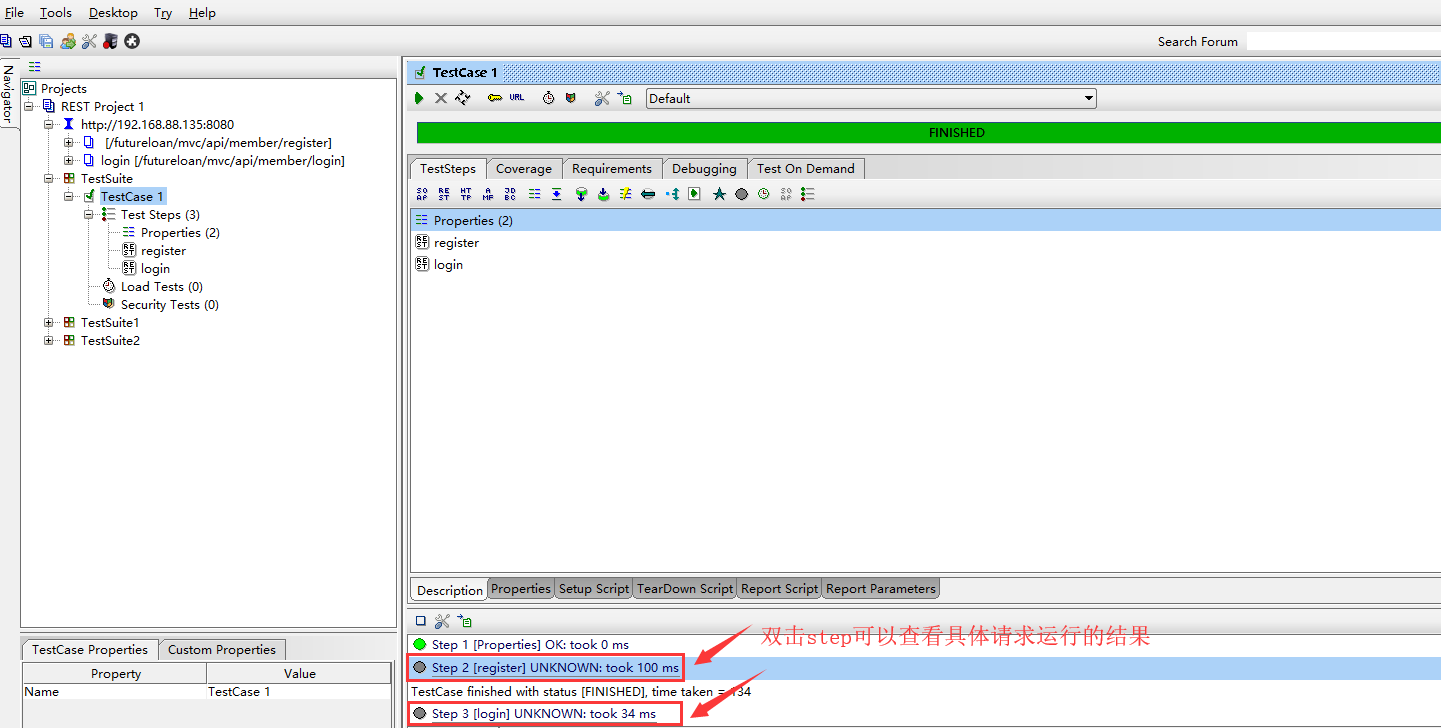This screenshot has height=728, width=1441.
Task: Click the URL endpoint icon
Action: pos(516,98)
